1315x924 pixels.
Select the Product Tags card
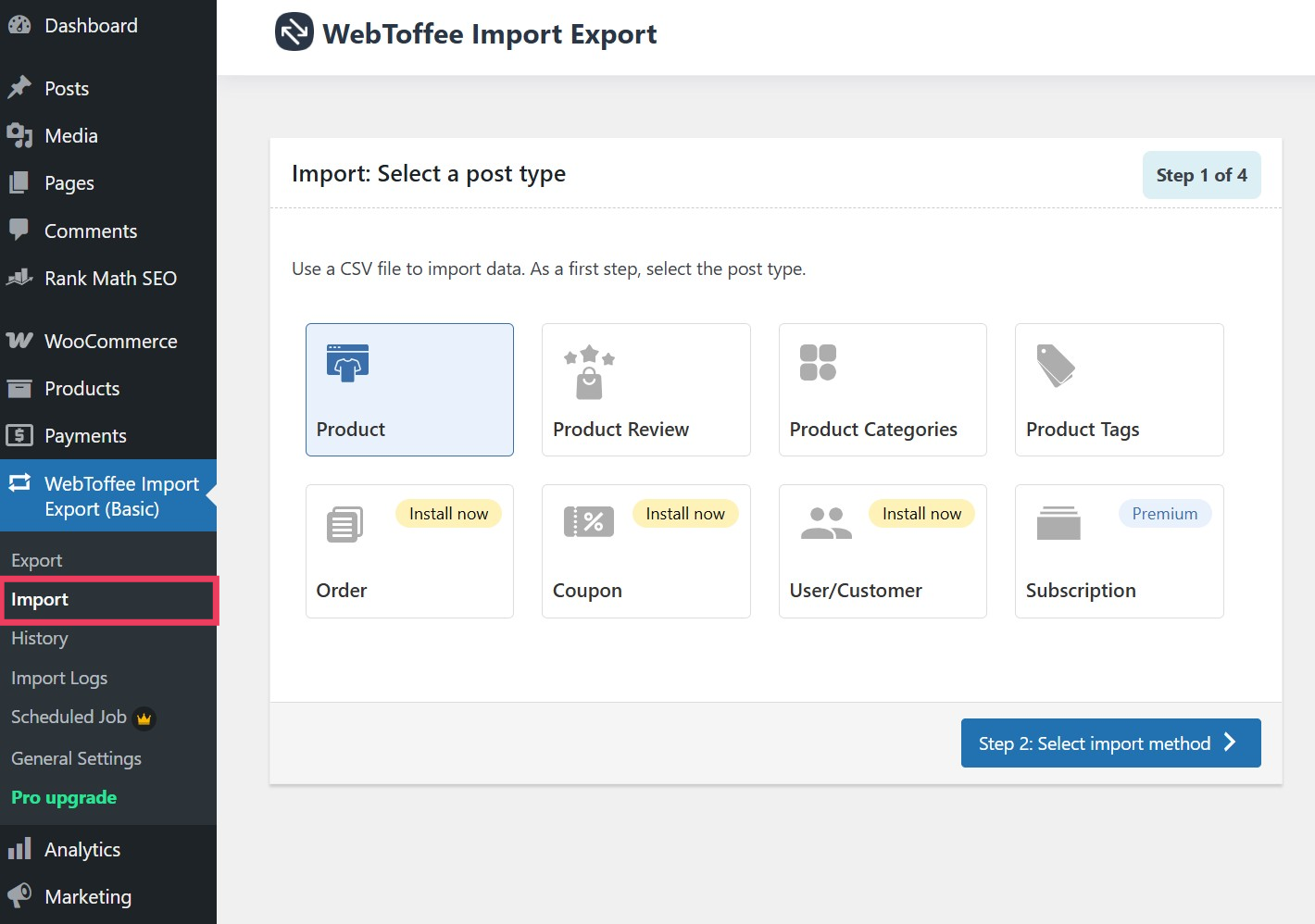point(1119,389)
